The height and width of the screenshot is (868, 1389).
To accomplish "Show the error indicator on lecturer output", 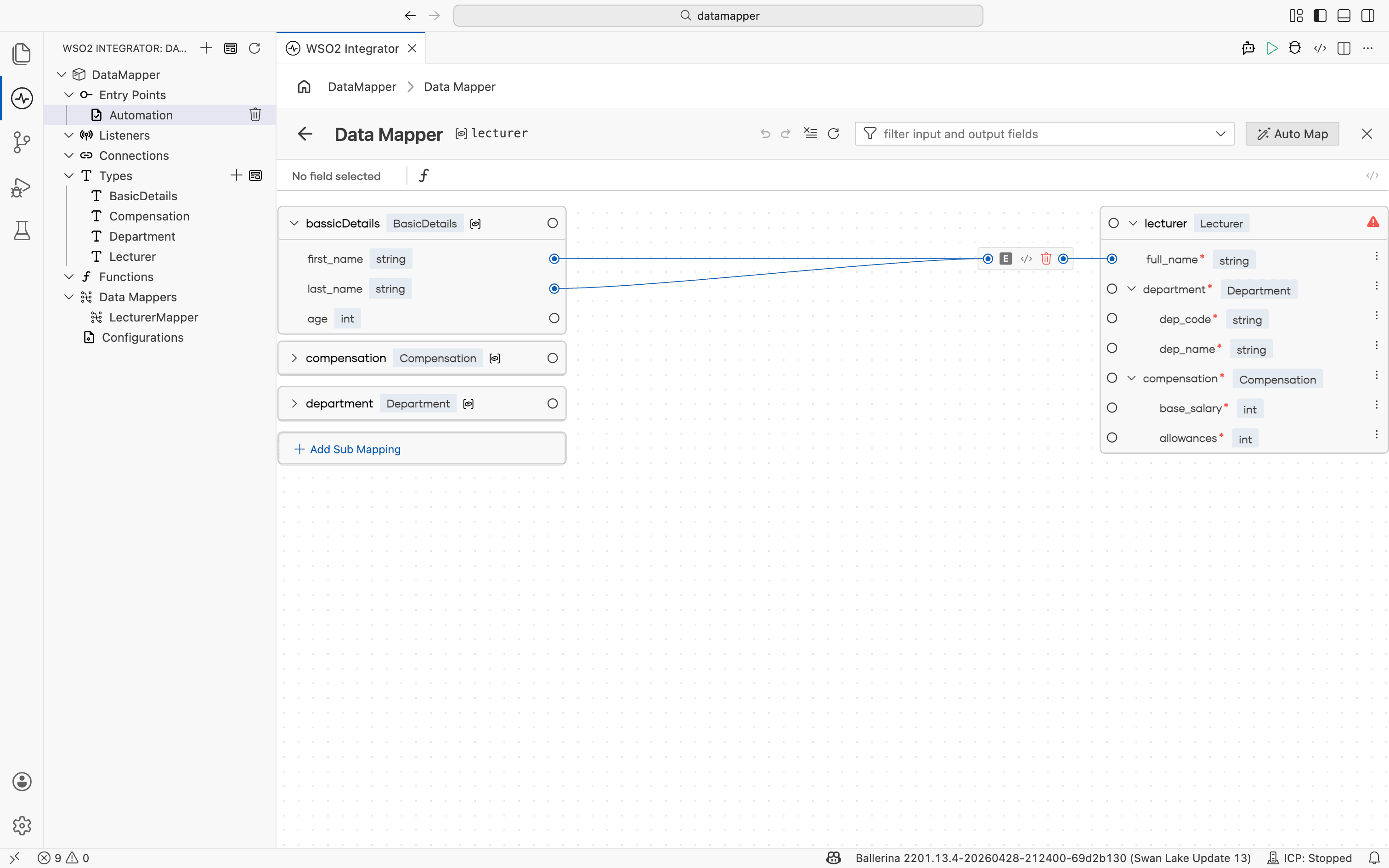I will pyautogui.click(x=1373, y=222).
